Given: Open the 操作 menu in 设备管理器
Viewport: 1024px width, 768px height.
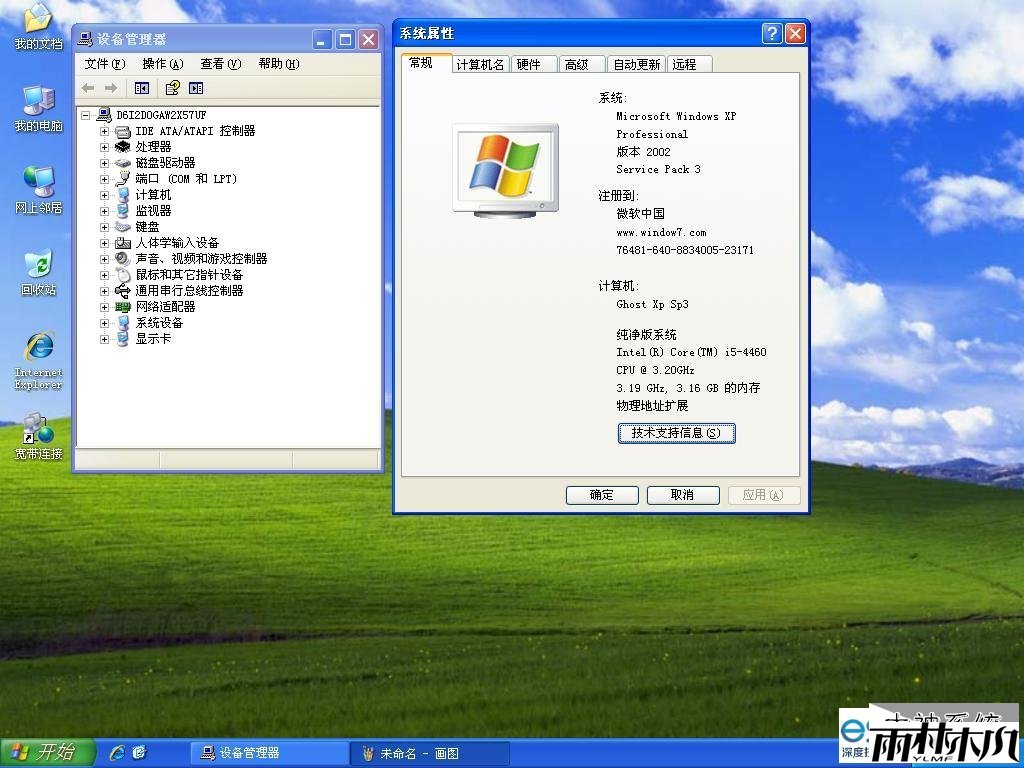Looking at the screenshot, I should point(161,63).
